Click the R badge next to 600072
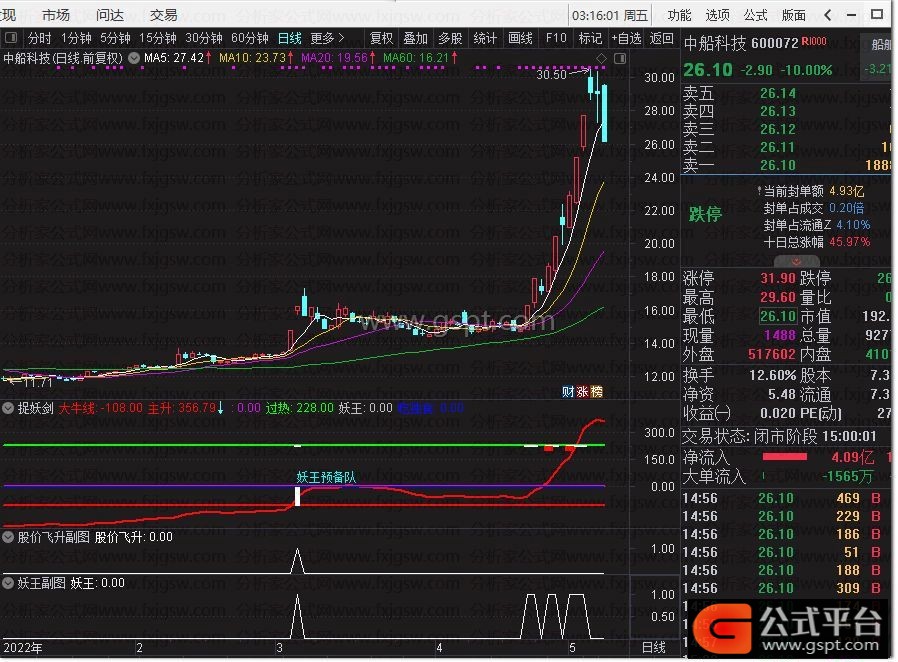 point(813,41)
